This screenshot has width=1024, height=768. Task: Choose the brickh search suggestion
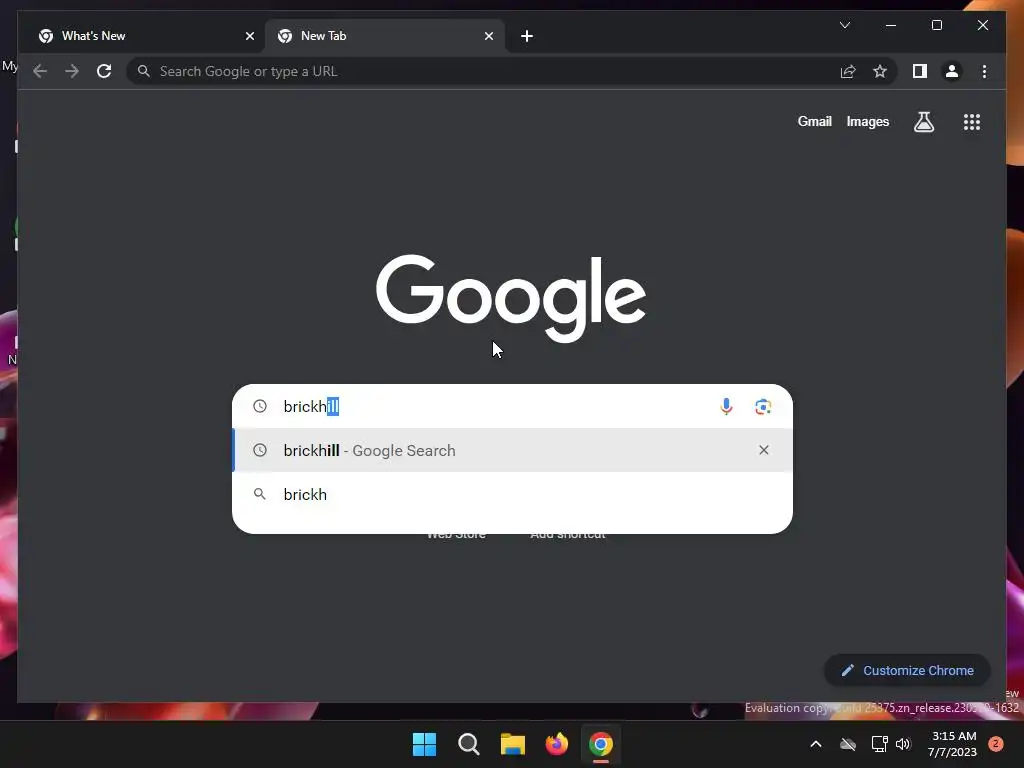click(513, 494)
